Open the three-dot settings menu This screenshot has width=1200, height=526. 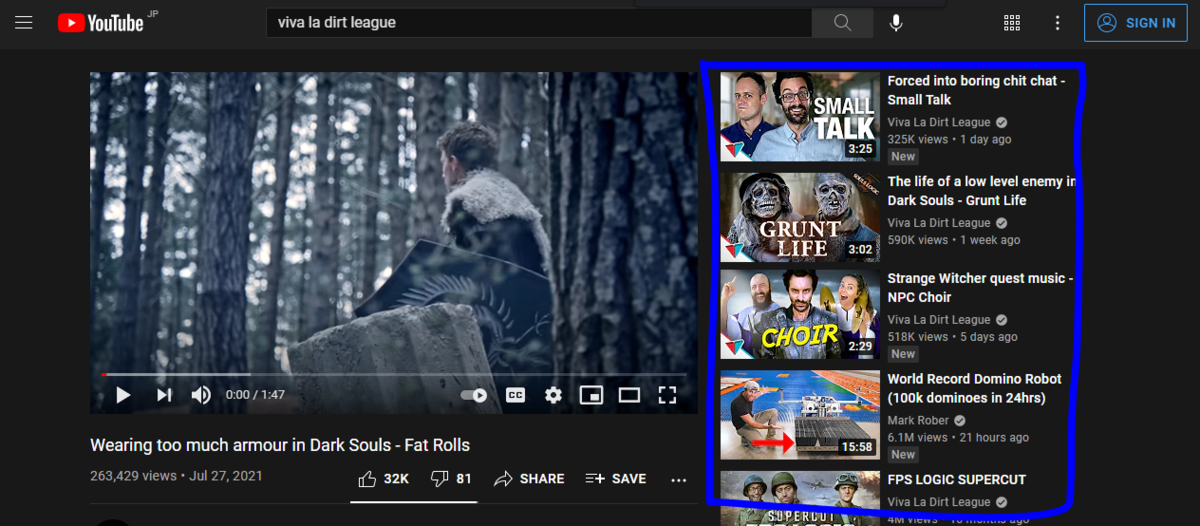[x=1058, y=22]
